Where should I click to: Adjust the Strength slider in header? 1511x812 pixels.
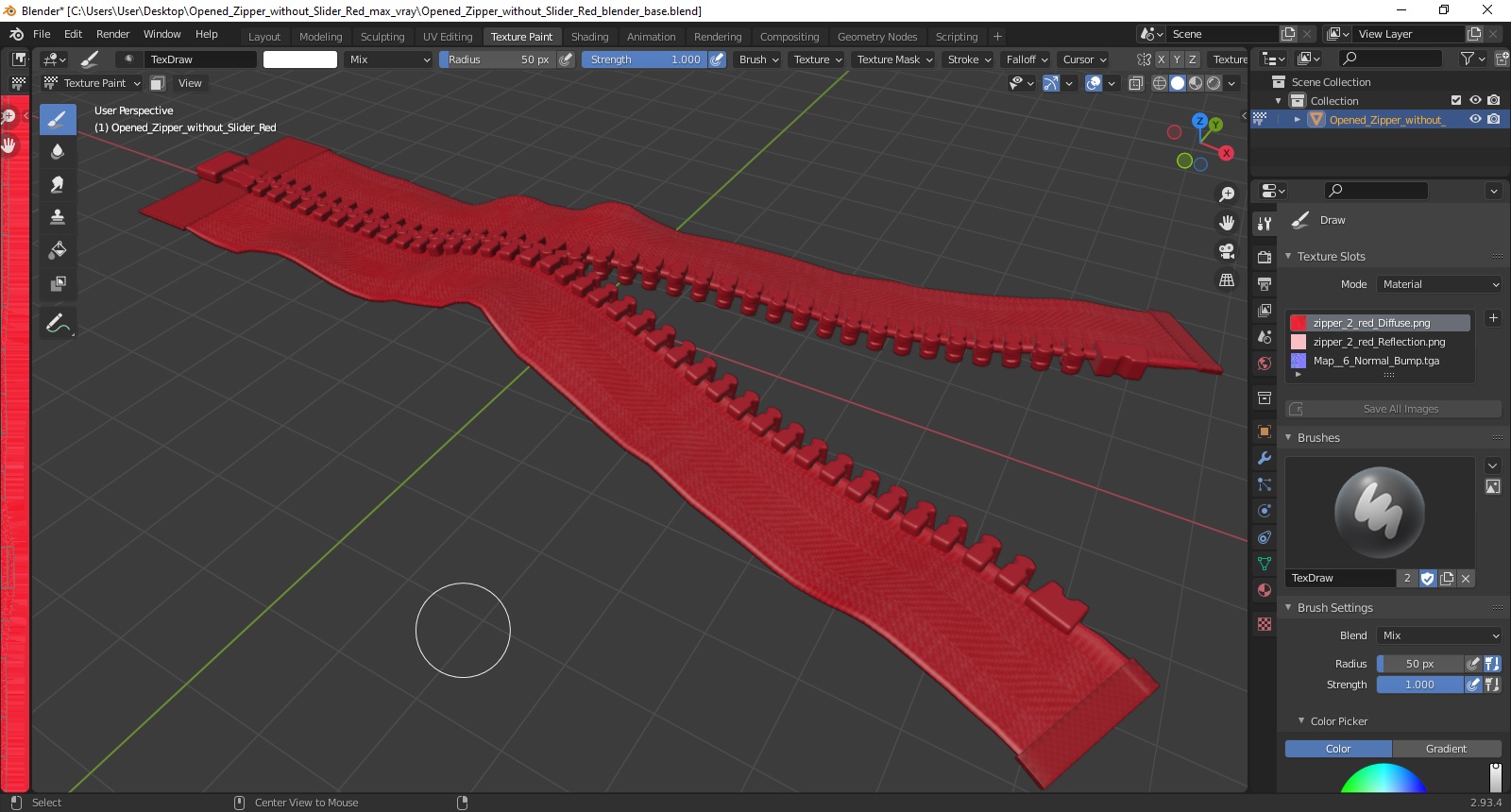[644, 59]
